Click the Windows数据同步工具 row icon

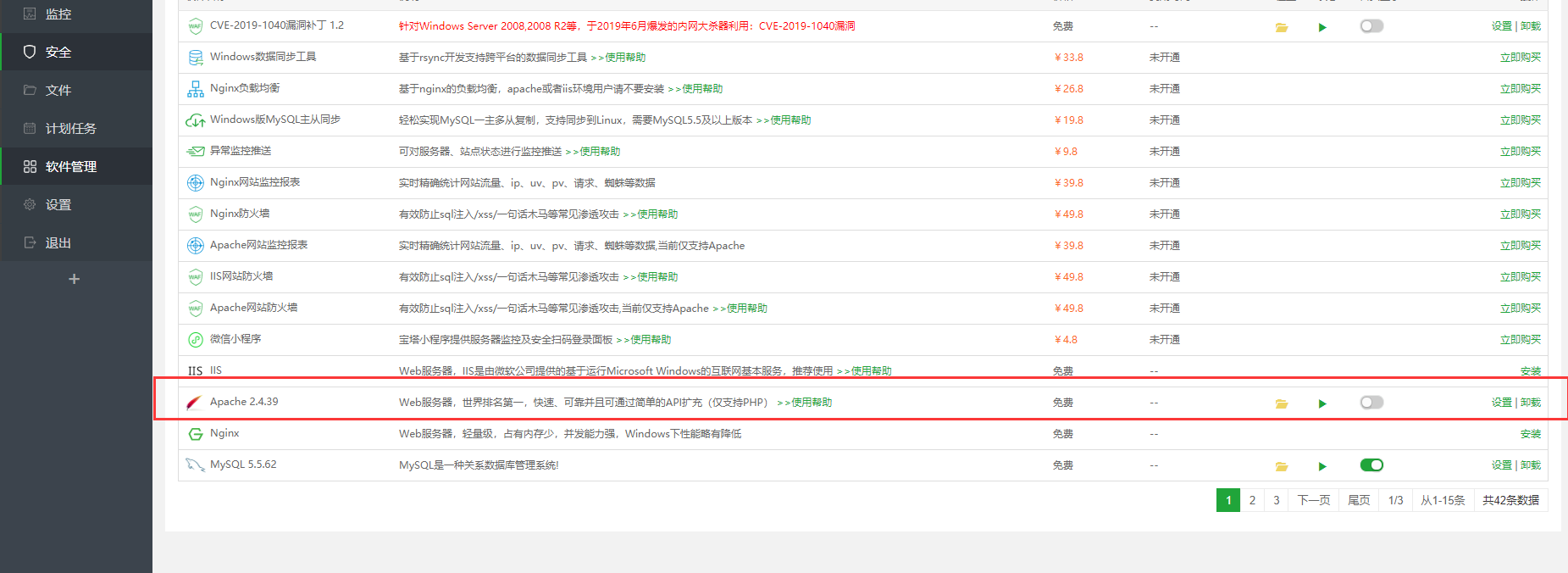[195, 58]
